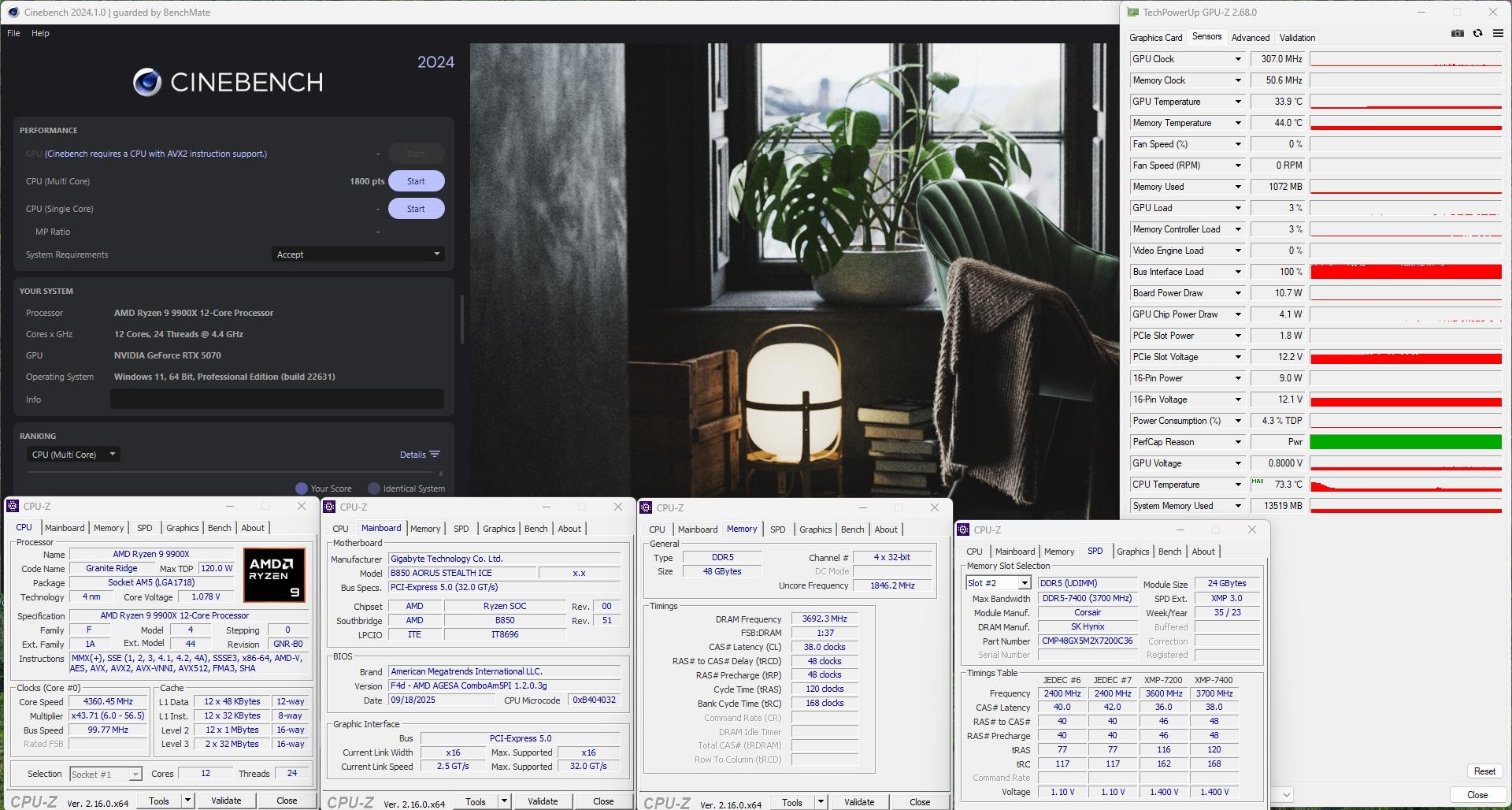The height and width of the screenshot is (810, 1512).
Task: Expand the PerfCap Reason sensor dropdown
Action: (x=1237, y=442)
